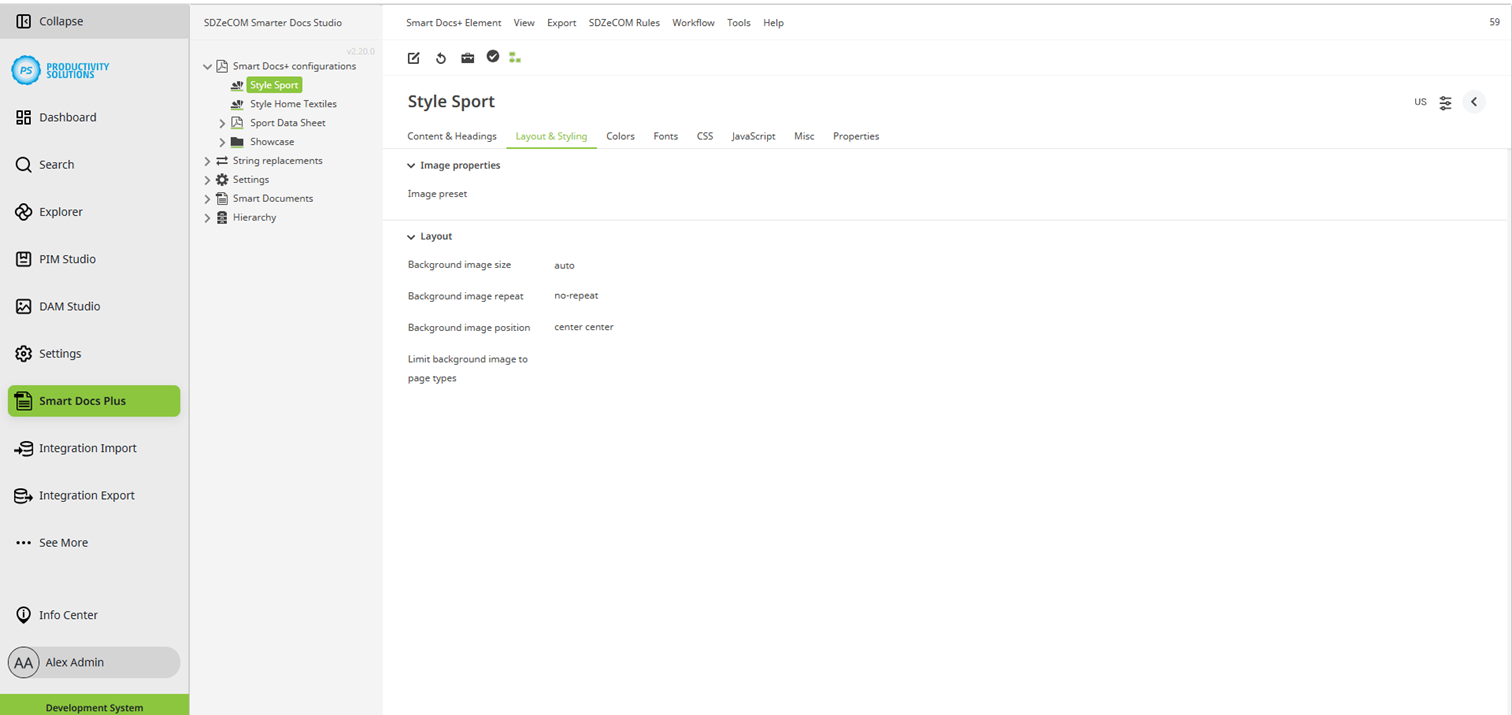
Task: Expand the Smart Documents node
Action: point(208,199)
